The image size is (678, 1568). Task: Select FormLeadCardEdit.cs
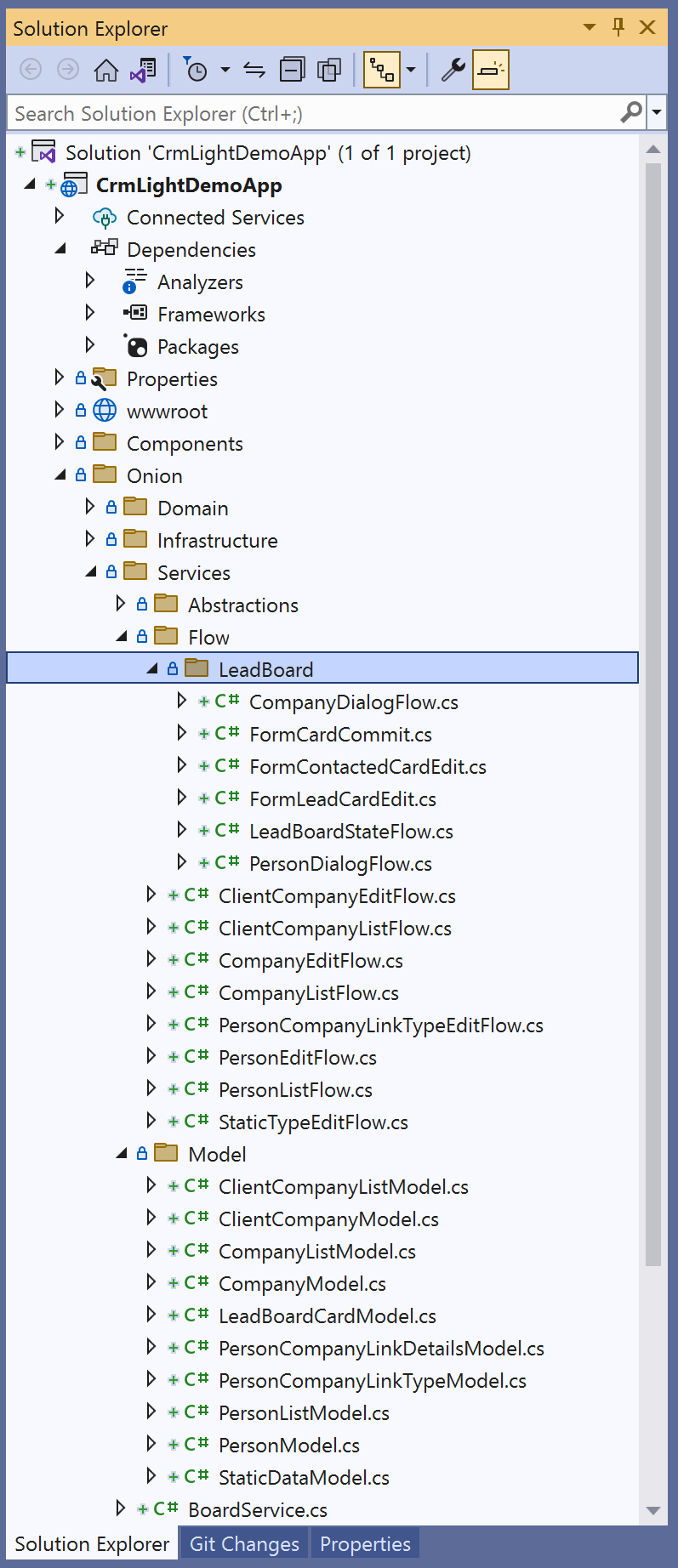343,799
